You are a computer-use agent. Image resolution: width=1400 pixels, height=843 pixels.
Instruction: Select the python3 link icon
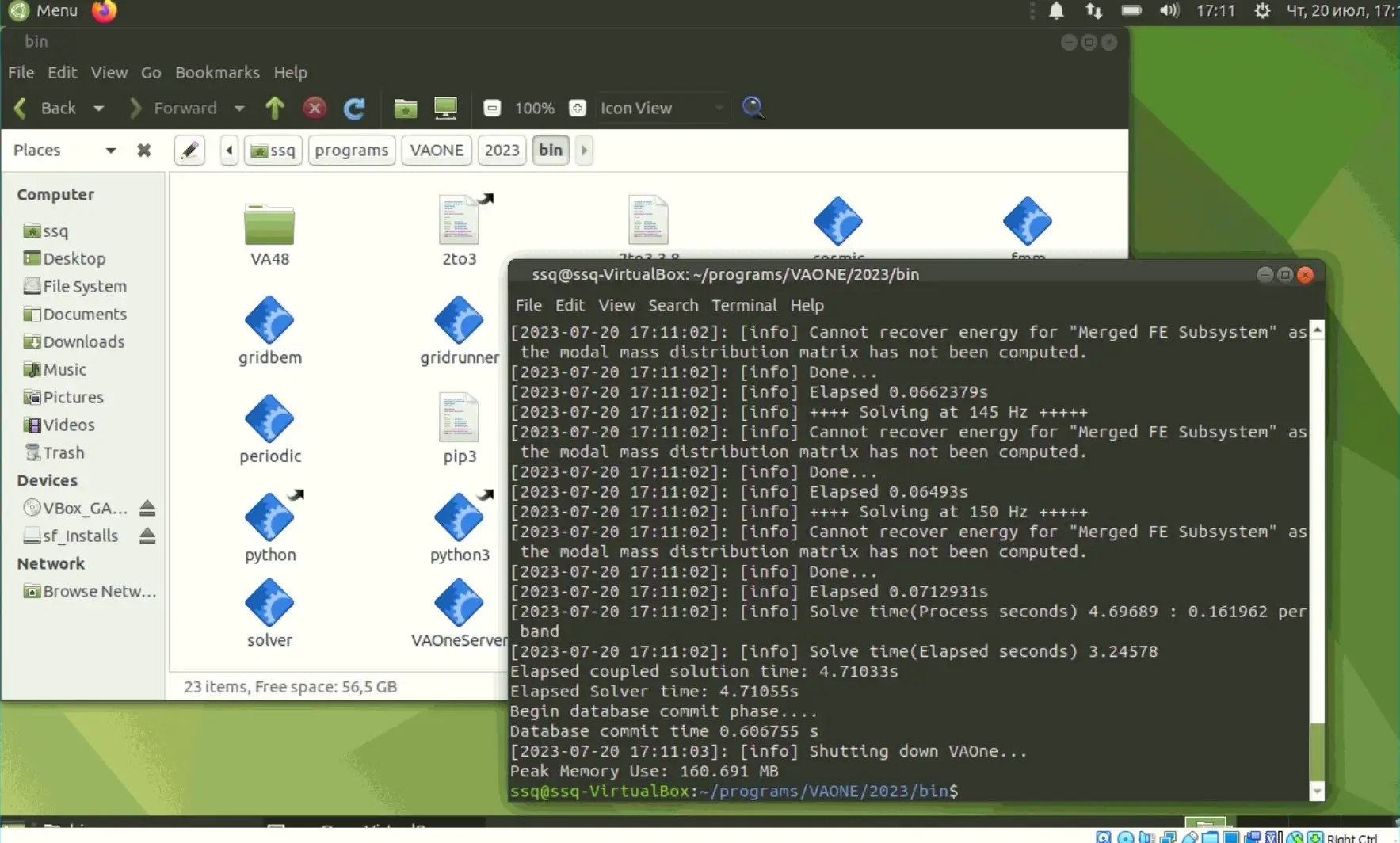pos(460,517)
